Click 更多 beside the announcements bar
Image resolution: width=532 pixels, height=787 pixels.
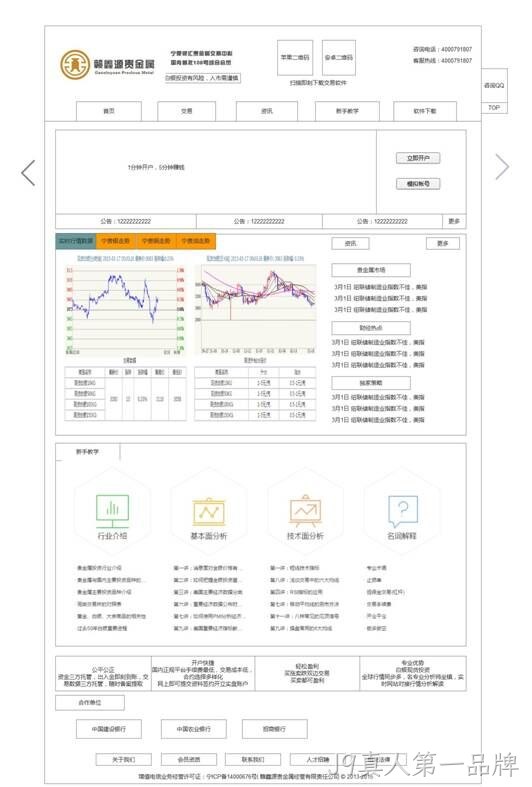454,221
